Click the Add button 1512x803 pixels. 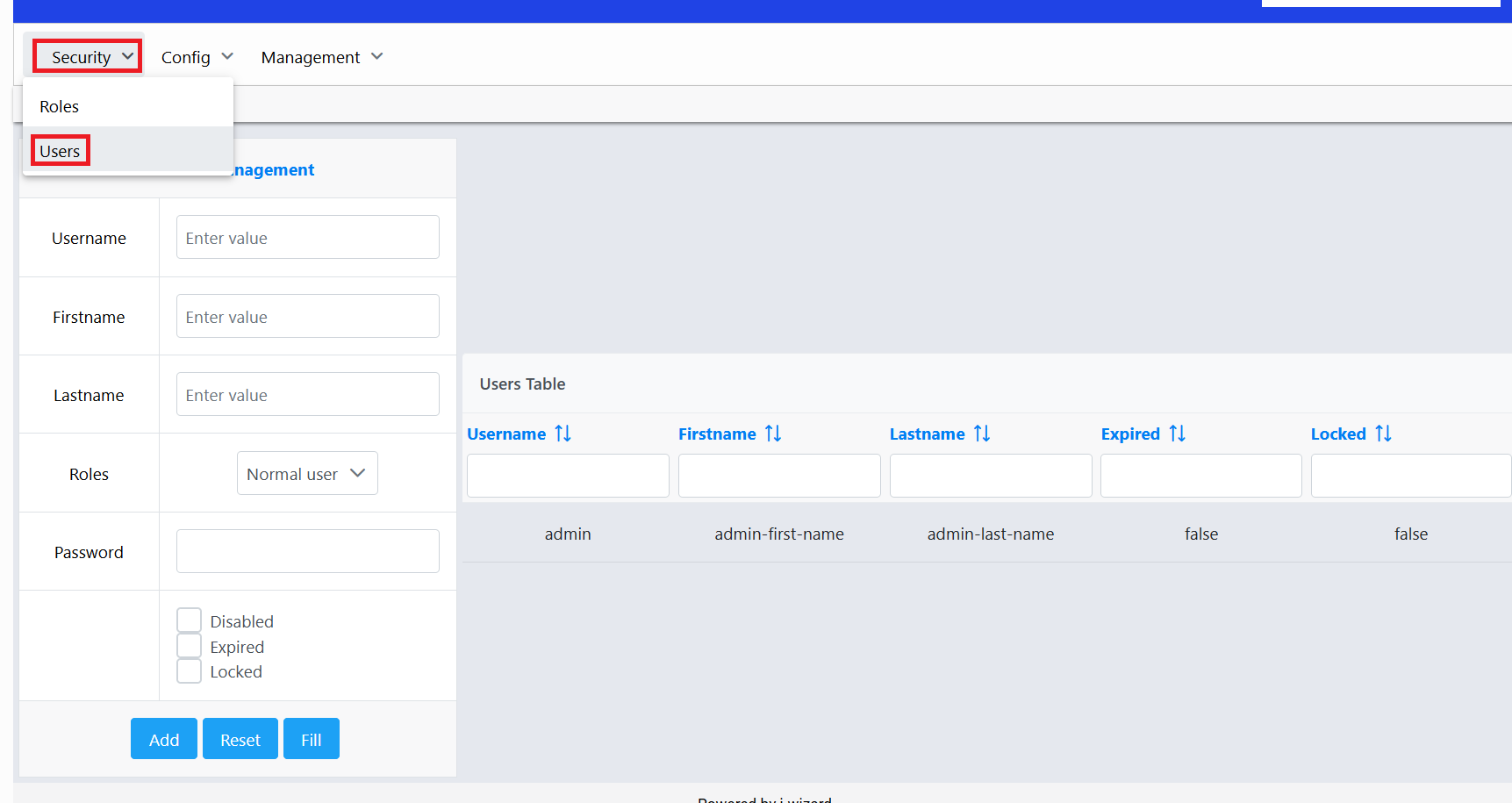[x=164, y=739]
